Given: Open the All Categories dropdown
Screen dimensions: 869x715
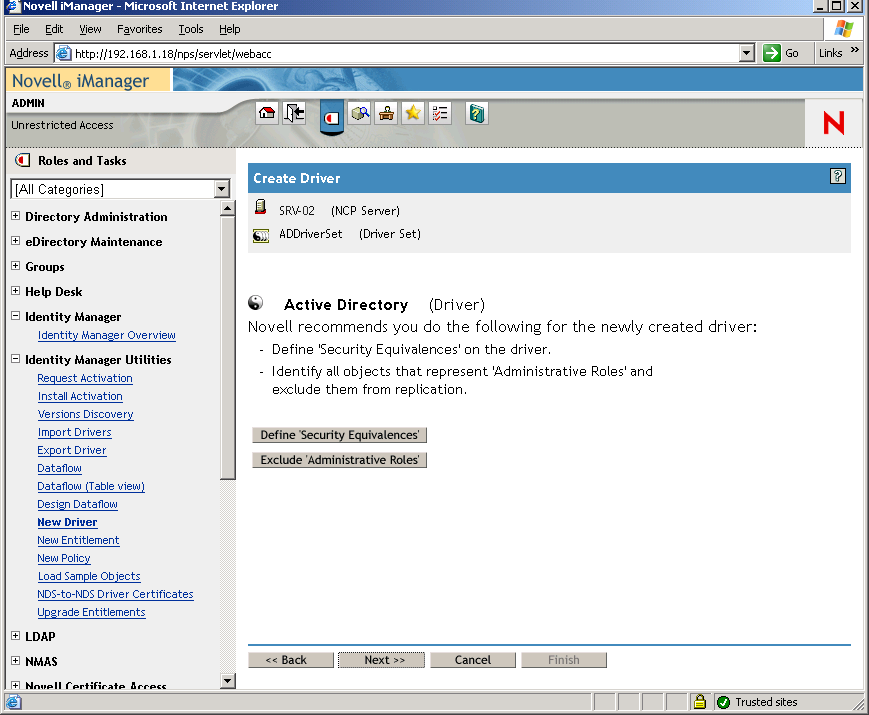Looking at the screenshot, I should click(222, 188).
